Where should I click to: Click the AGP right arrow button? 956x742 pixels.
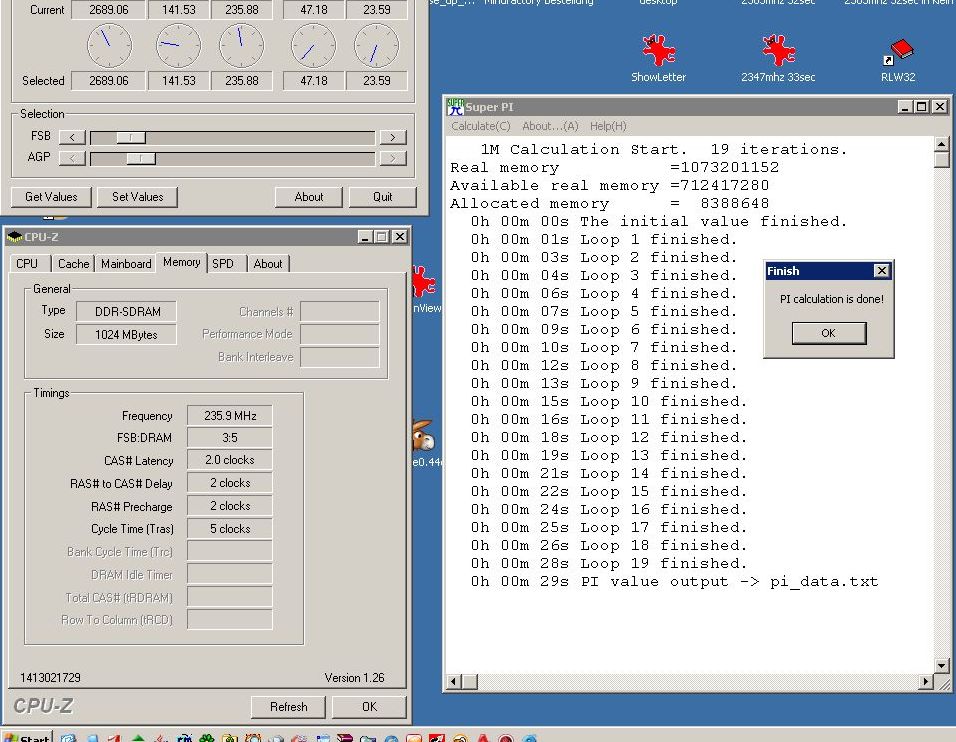[x=393, y=159]
